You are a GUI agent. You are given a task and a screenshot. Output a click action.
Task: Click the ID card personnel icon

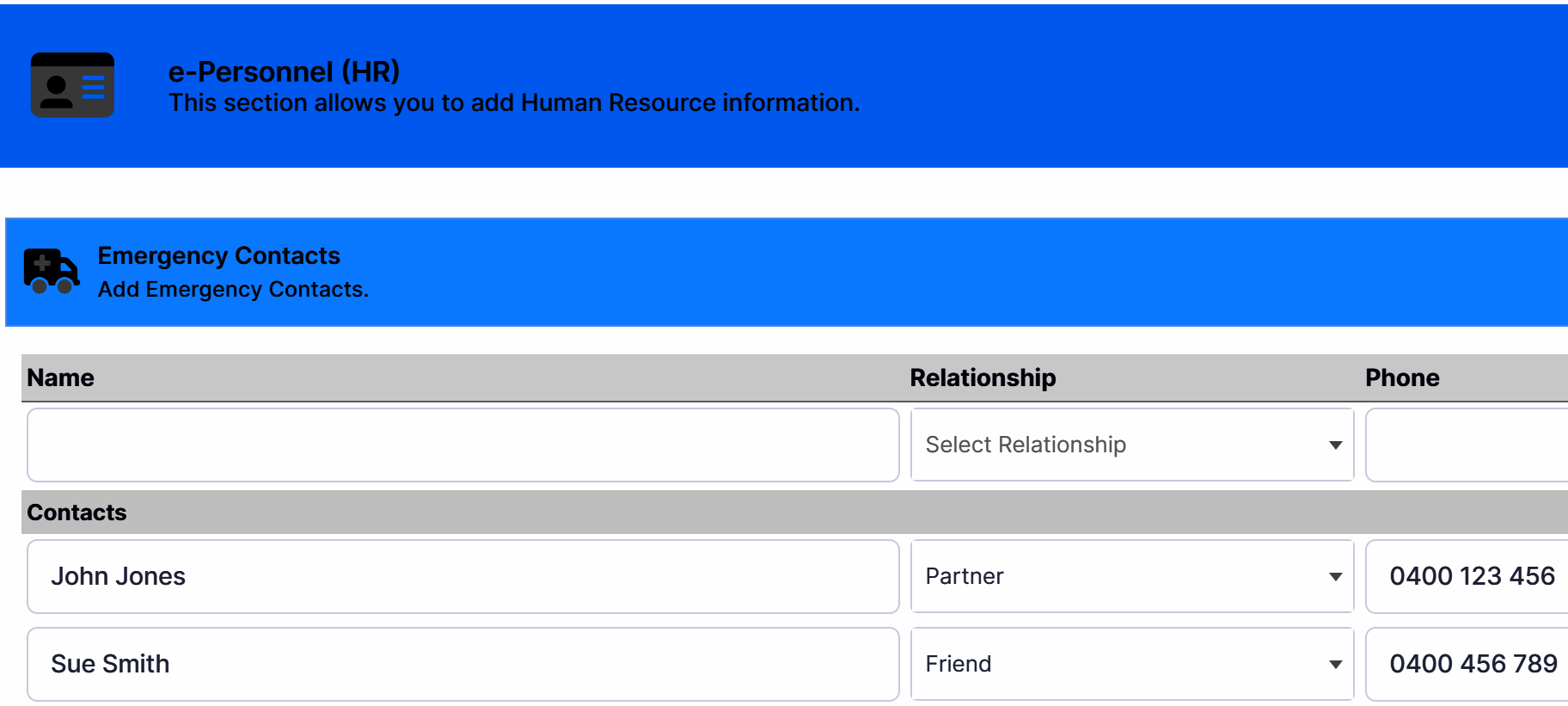pyautogui.click(x=72, y=85)
